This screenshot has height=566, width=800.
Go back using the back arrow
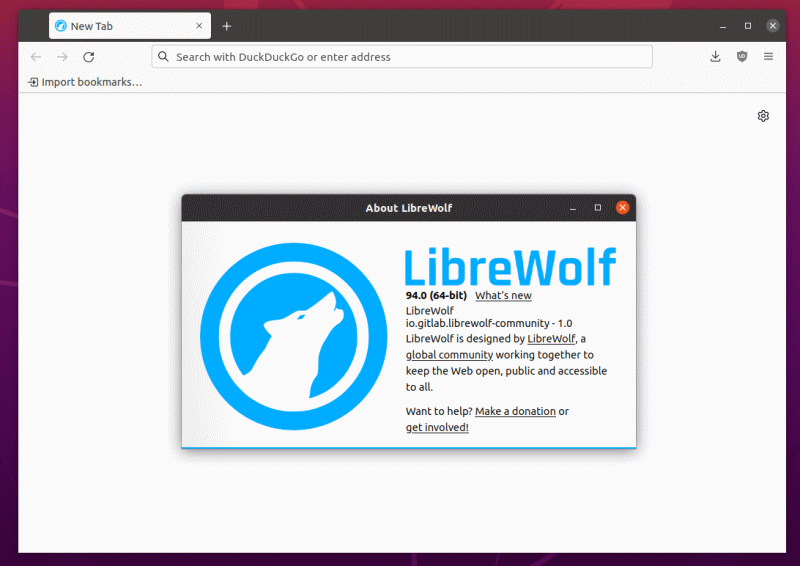tap(36, 57)
